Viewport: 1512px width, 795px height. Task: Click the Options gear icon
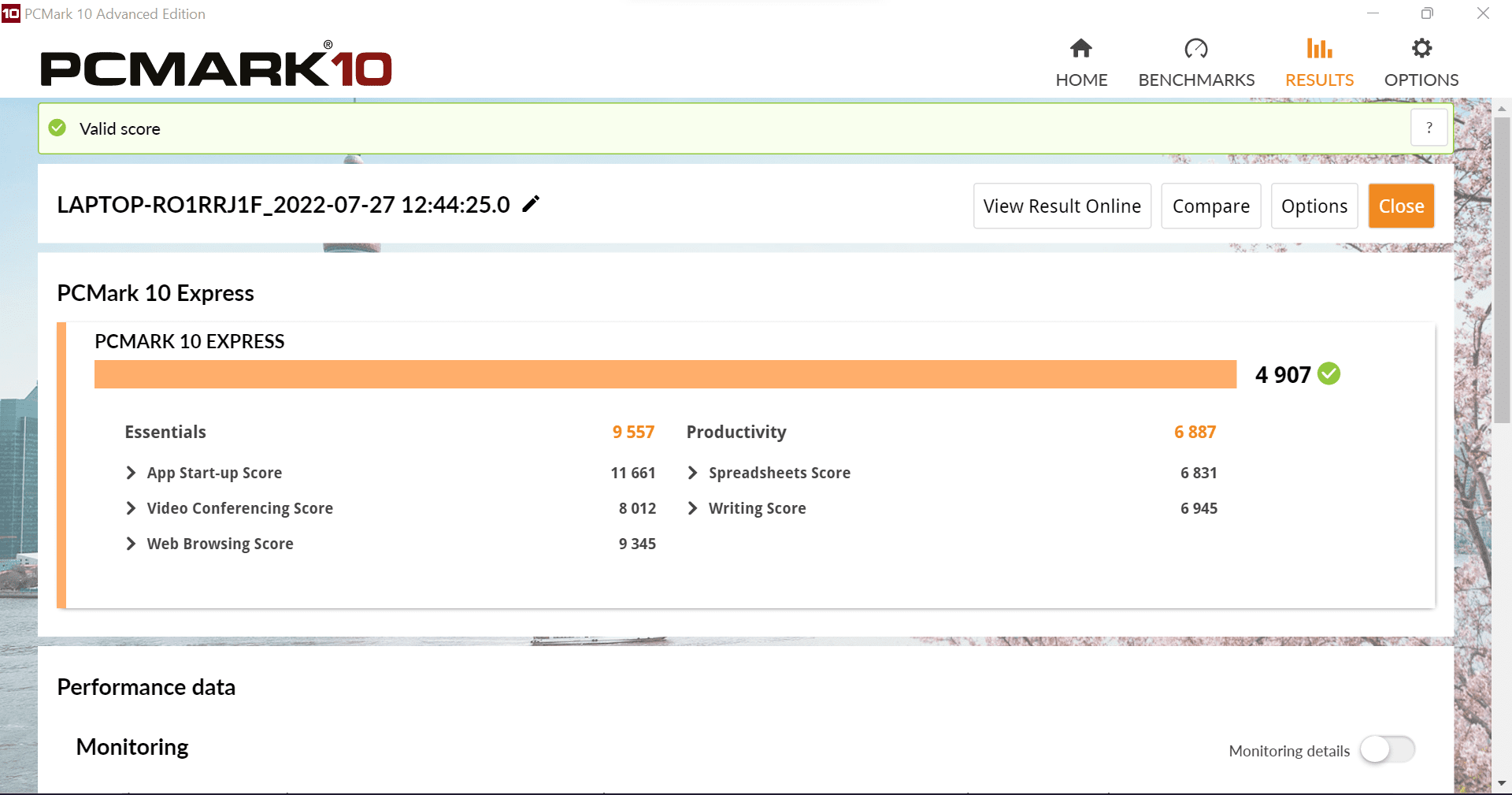click(1421, 49)
